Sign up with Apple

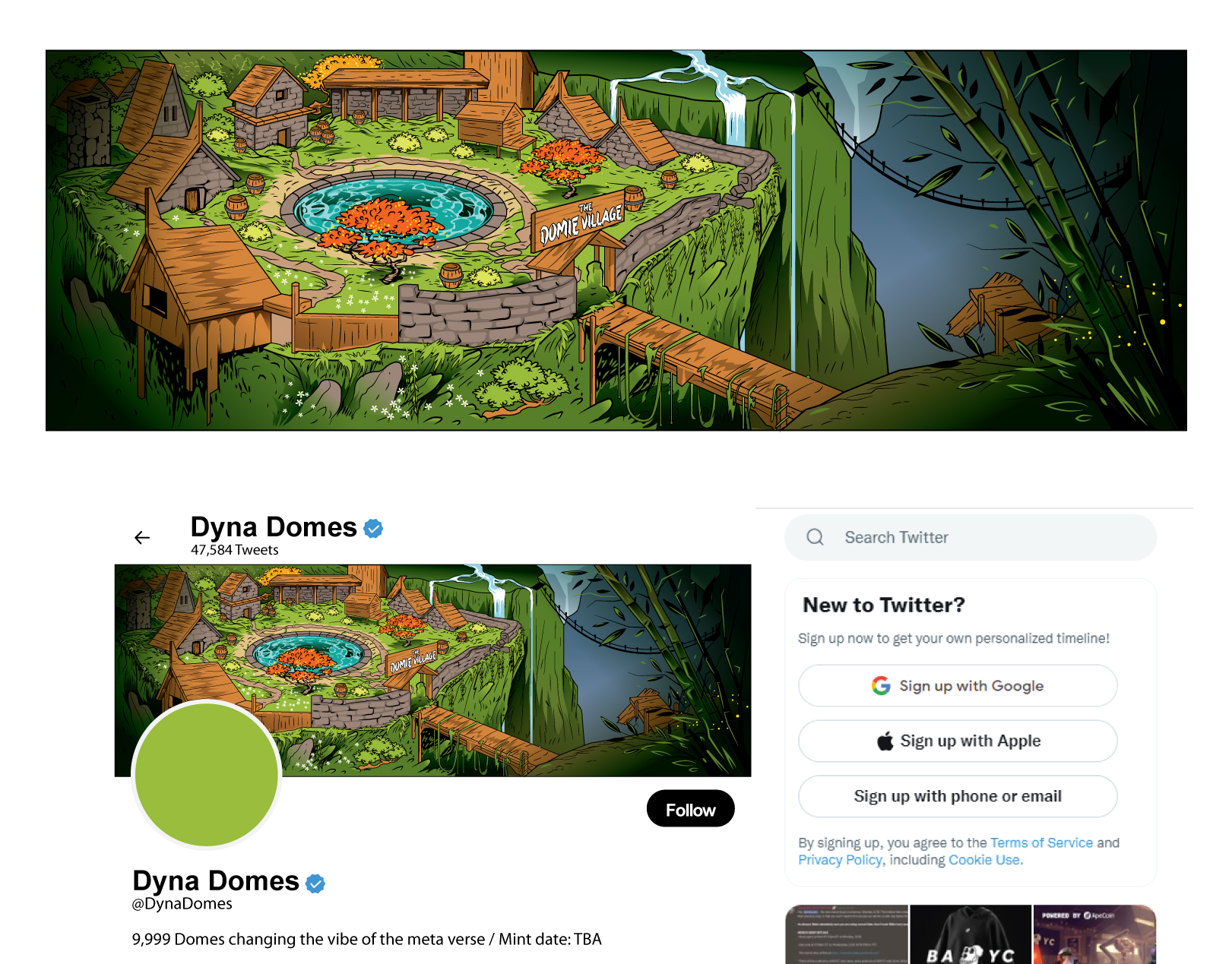click(x=958, y=741)
